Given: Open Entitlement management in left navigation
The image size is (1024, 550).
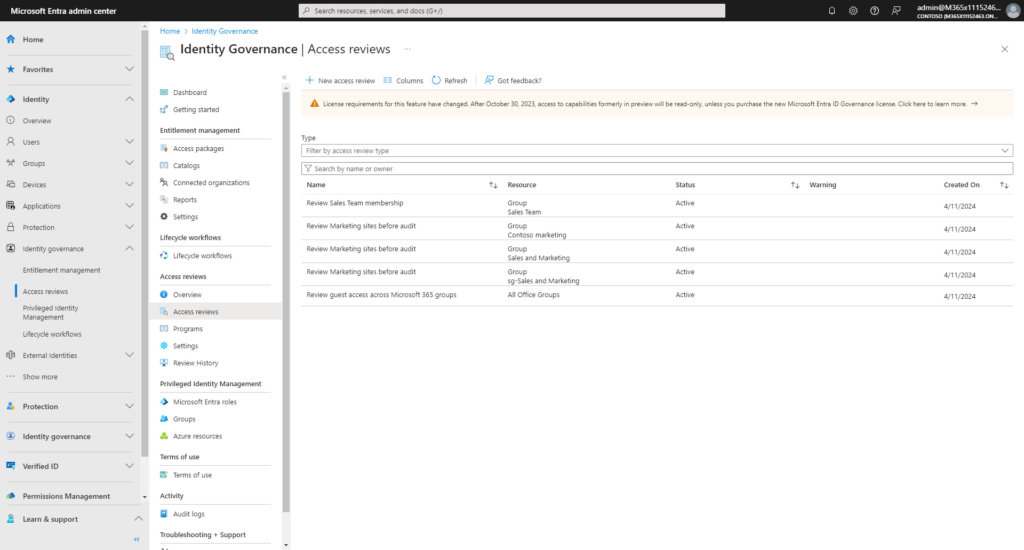Looking at the screenshot, I should click(61, 270).
